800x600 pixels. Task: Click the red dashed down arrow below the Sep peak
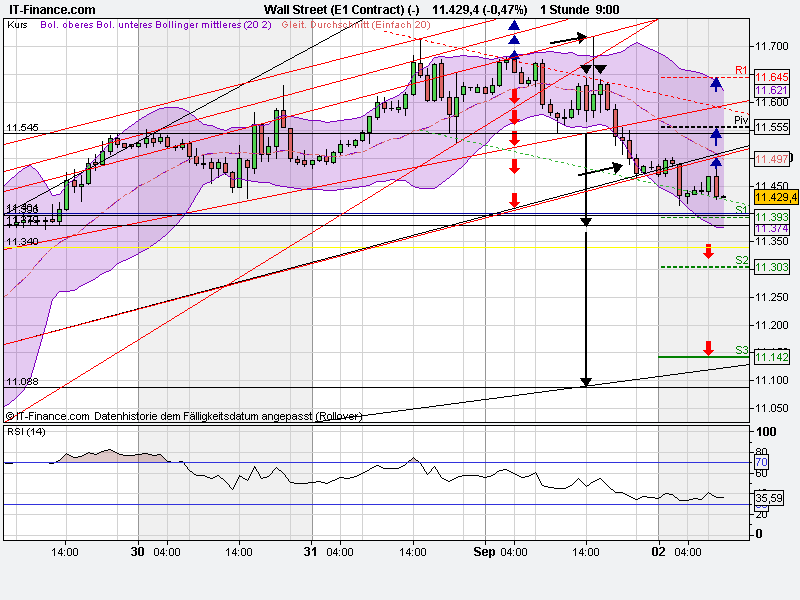(515, 150)
